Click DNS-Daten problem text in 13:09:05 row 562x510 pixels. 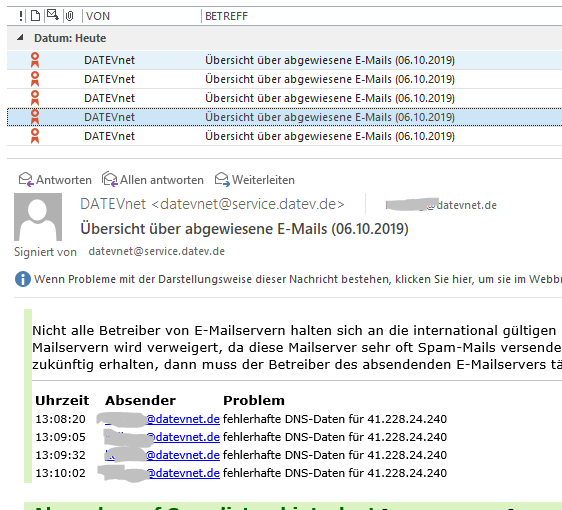335,437
